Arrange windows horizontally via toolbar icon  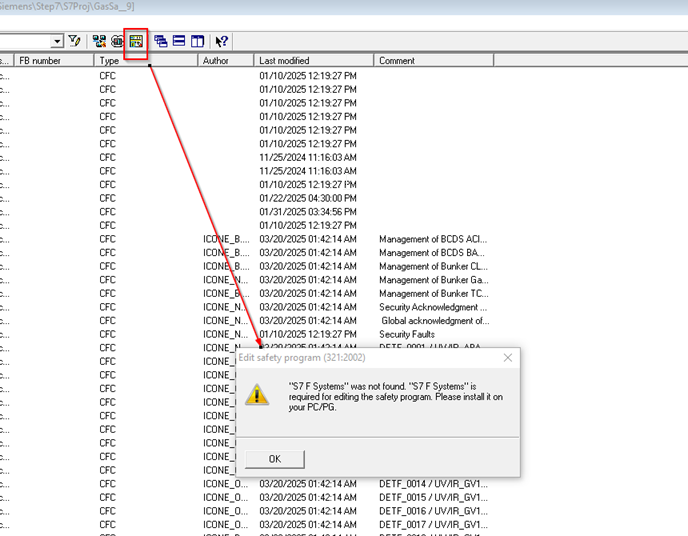(x=179, y=41)
